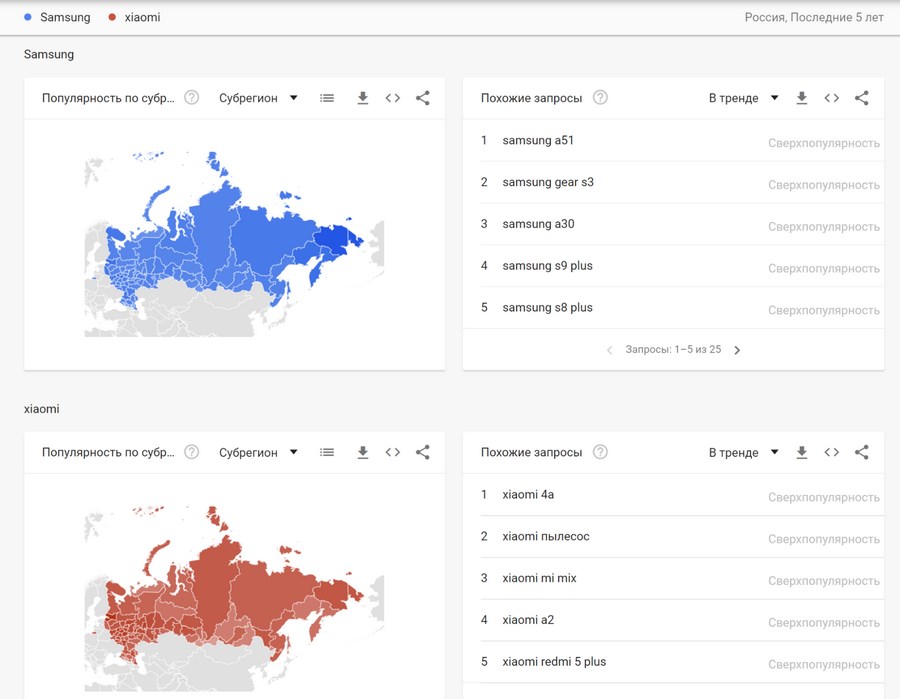This screenshot has width=900, height=699.
Task: Go to previous page of Samsung queries
Action: pos(610,350)
